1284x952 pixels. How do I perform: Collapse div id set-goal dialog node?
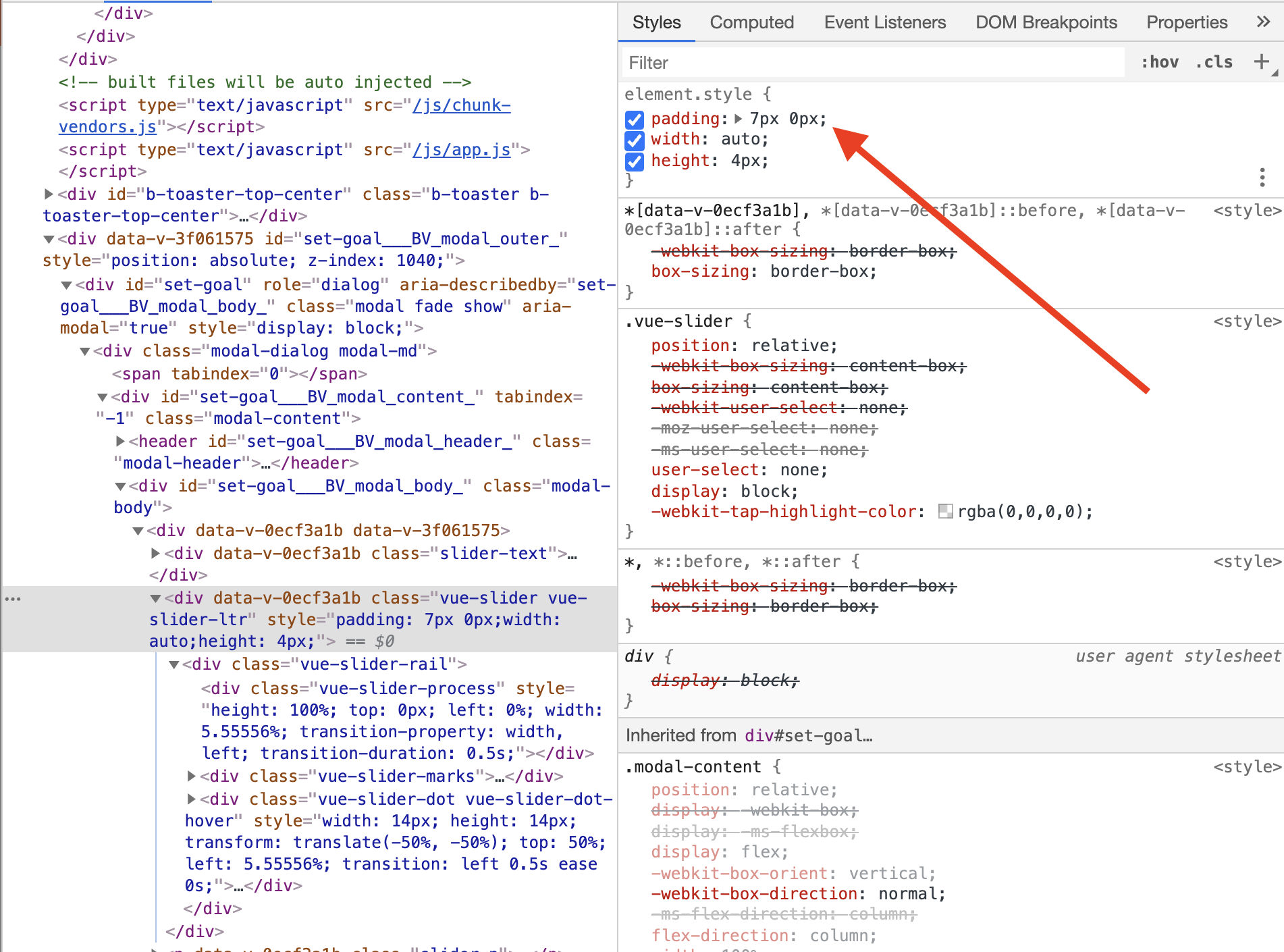click(66, 285)
